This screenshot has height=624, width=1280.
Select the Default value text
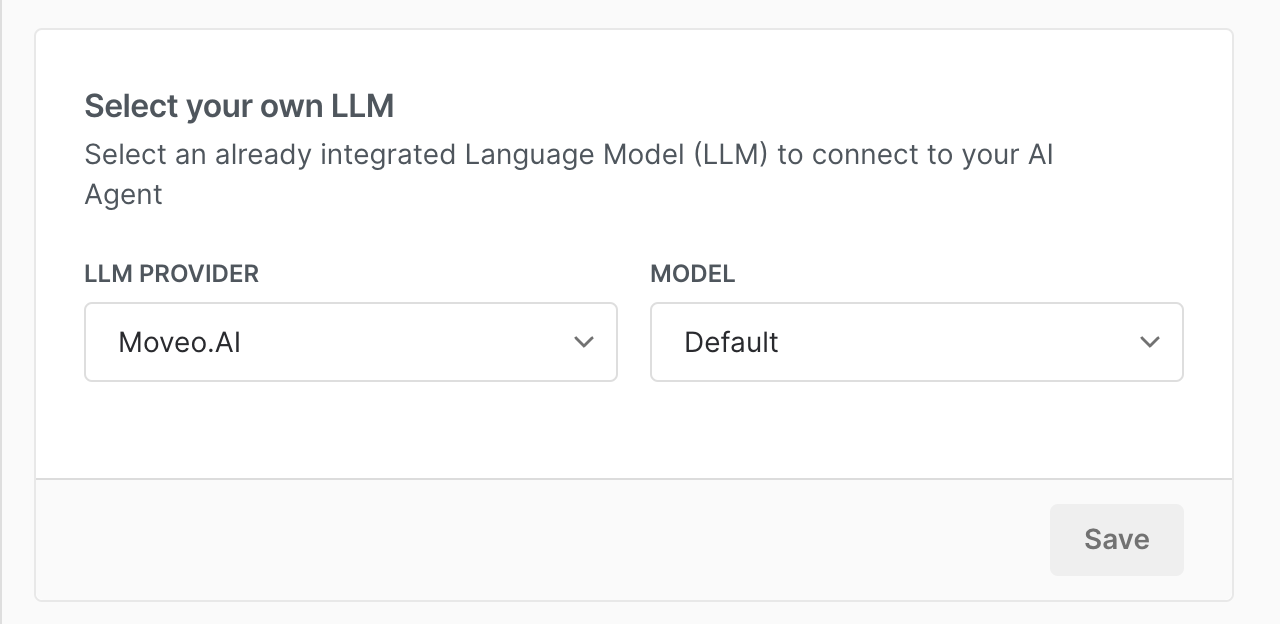(731, 342)
